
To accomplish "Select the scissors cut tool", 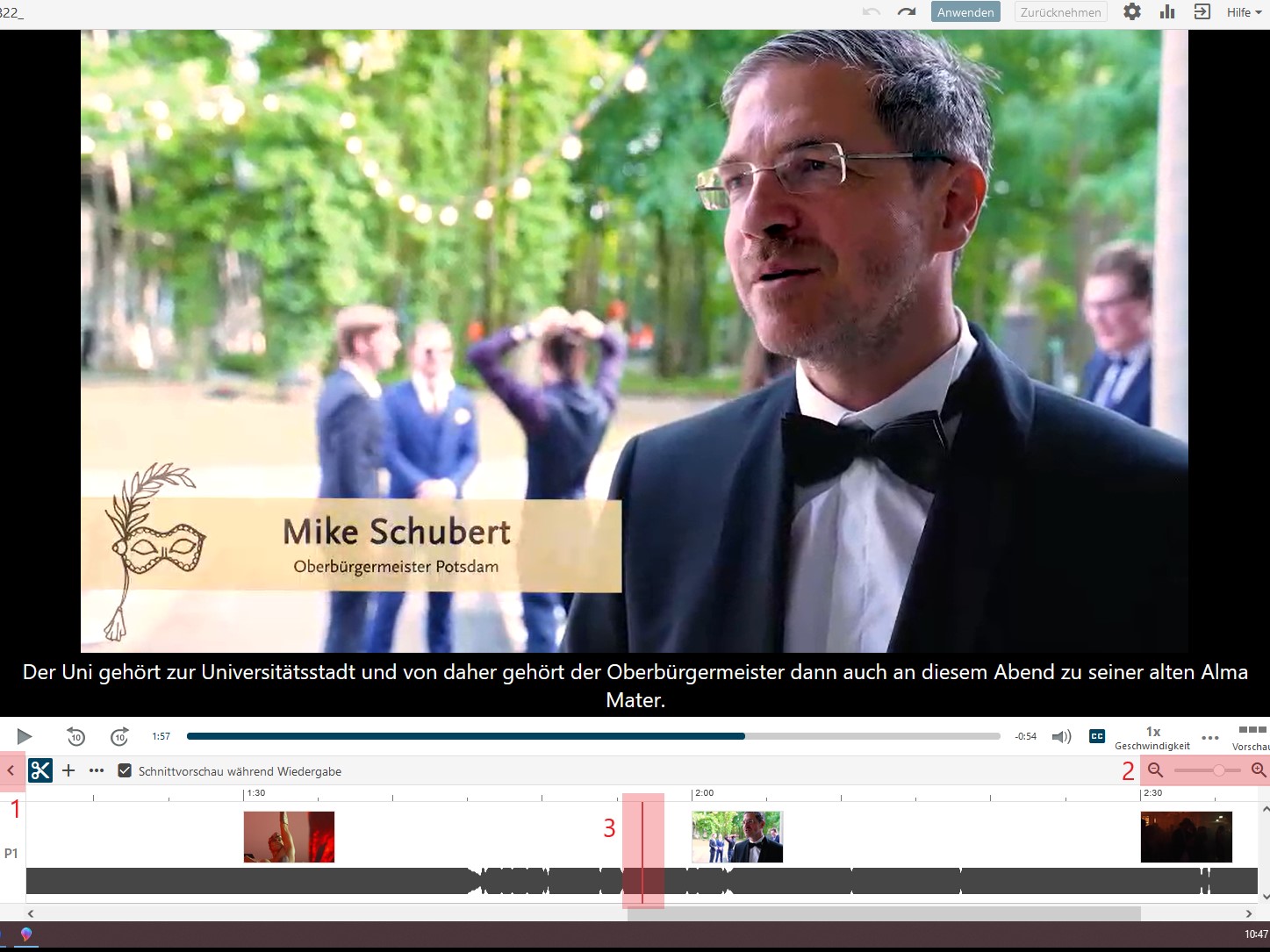I will pyautogui.click(x=40, y=770).
